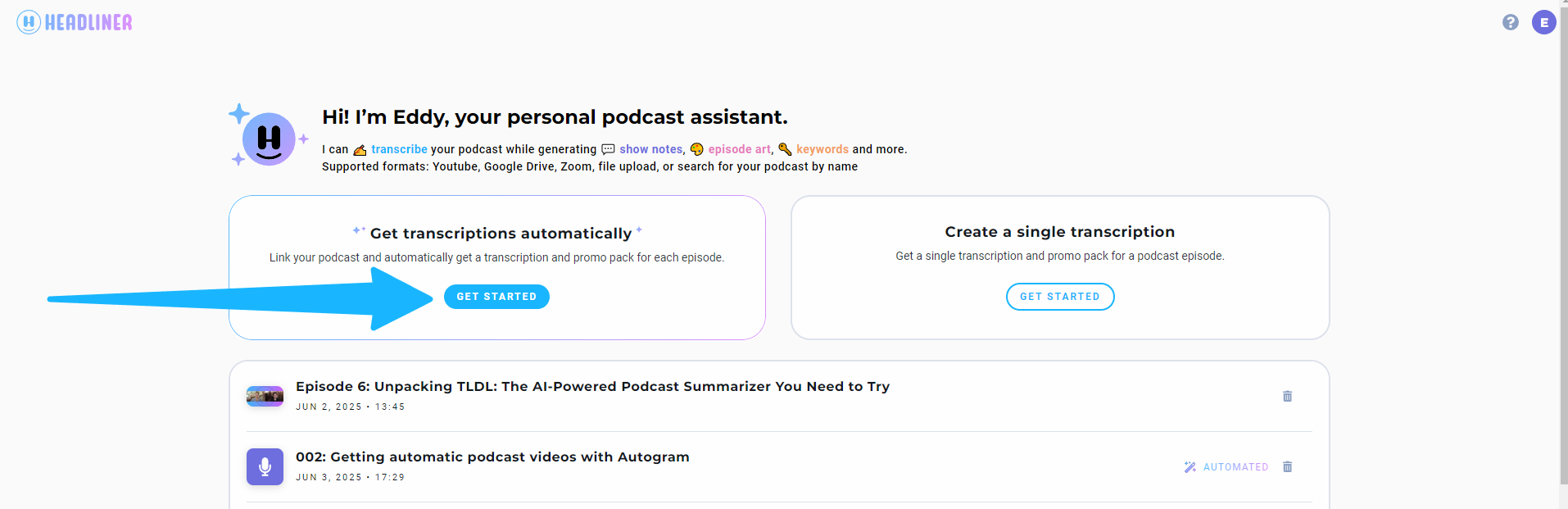
Task: Start a single transcription with outlined Get Started
Action: pyautogui.click(x=1060, y=297)
